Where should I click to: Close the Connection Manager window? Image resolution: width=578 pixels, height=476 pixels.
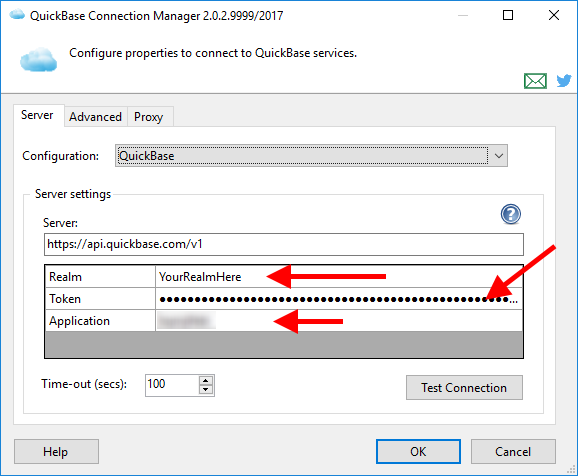[x=554, y=15]
